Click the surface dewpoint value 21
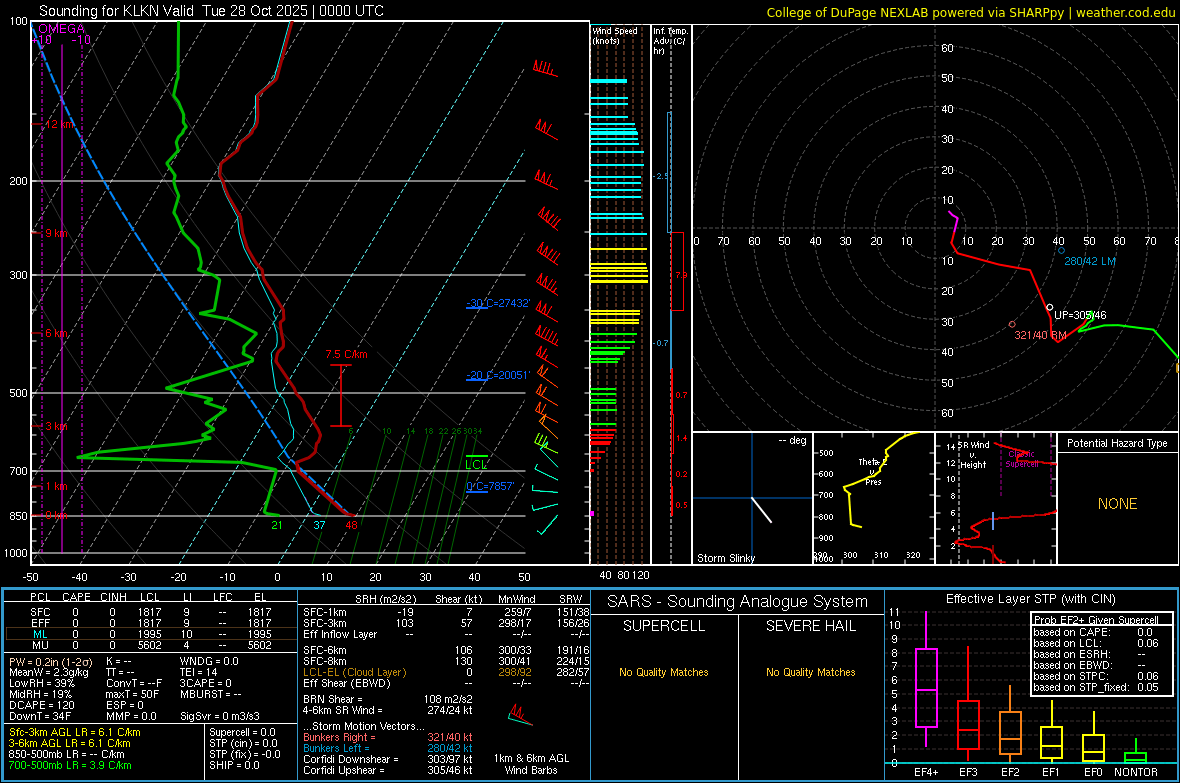Screen dimensions: 1180x783 point(277,526)
